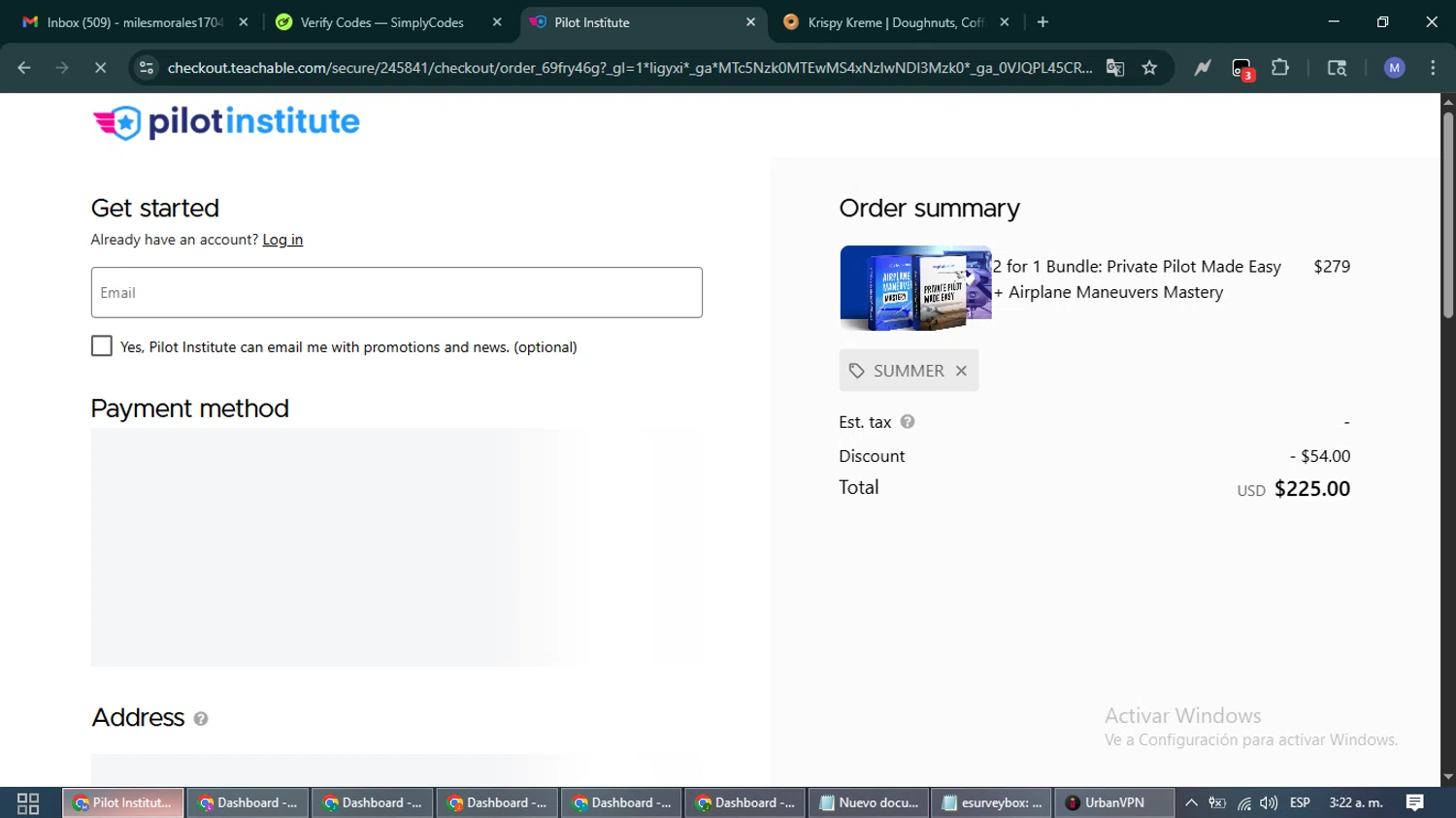Screen dimensions: 1456x818
Task: Click the bundle product thumbnail
Action: tap(915, 288)
